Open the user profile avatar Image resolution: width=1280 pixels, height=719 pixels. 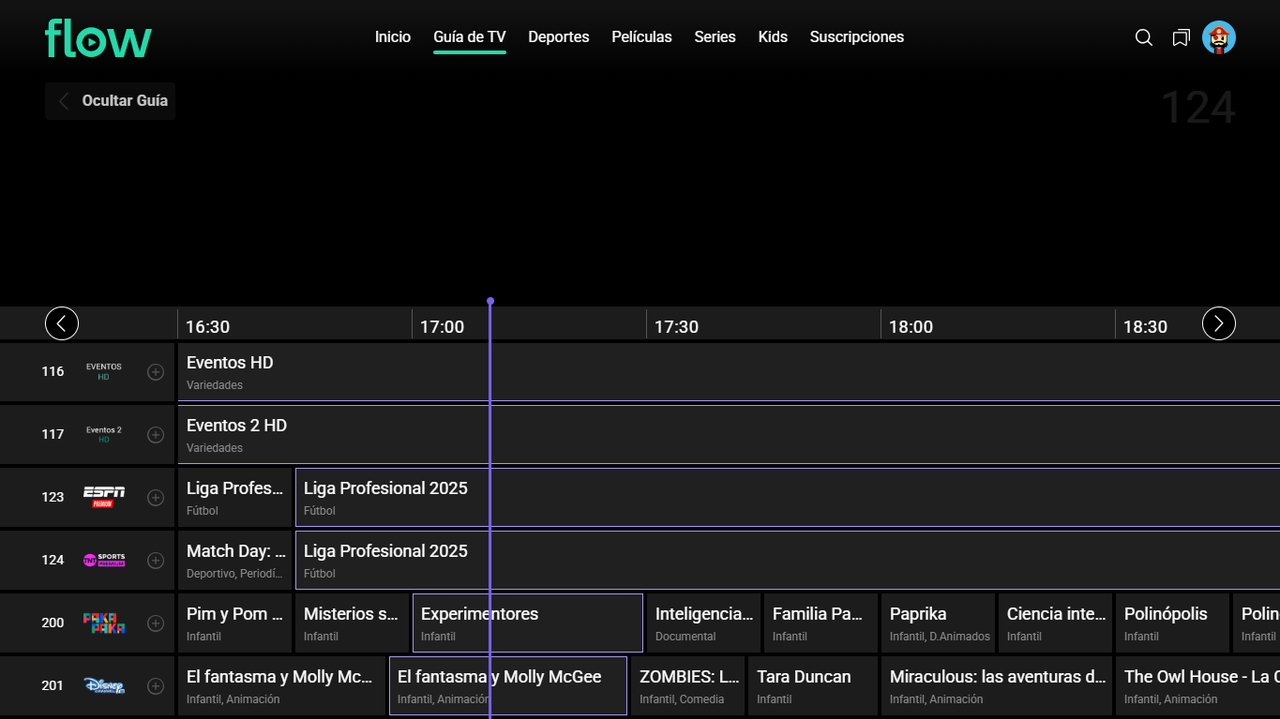tap(1219, 37)
